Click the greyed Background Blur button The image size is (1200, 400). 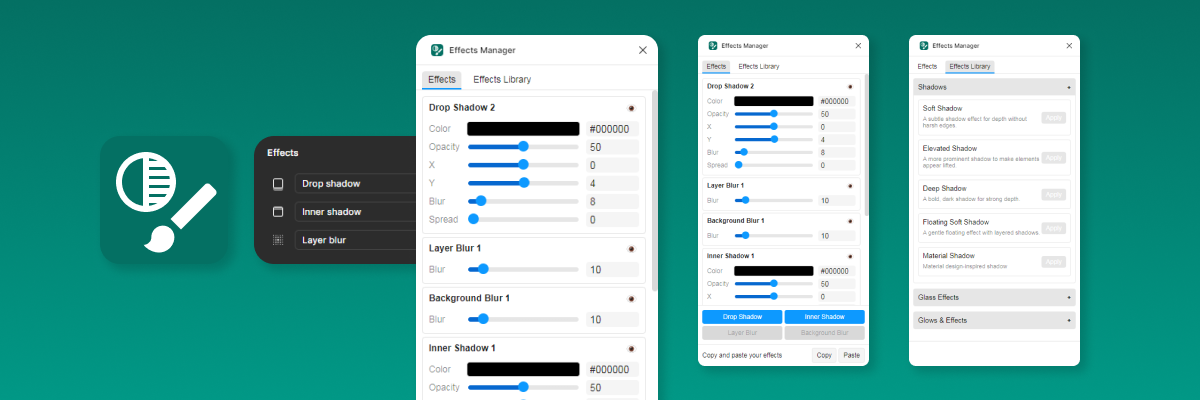coord(825,333)
